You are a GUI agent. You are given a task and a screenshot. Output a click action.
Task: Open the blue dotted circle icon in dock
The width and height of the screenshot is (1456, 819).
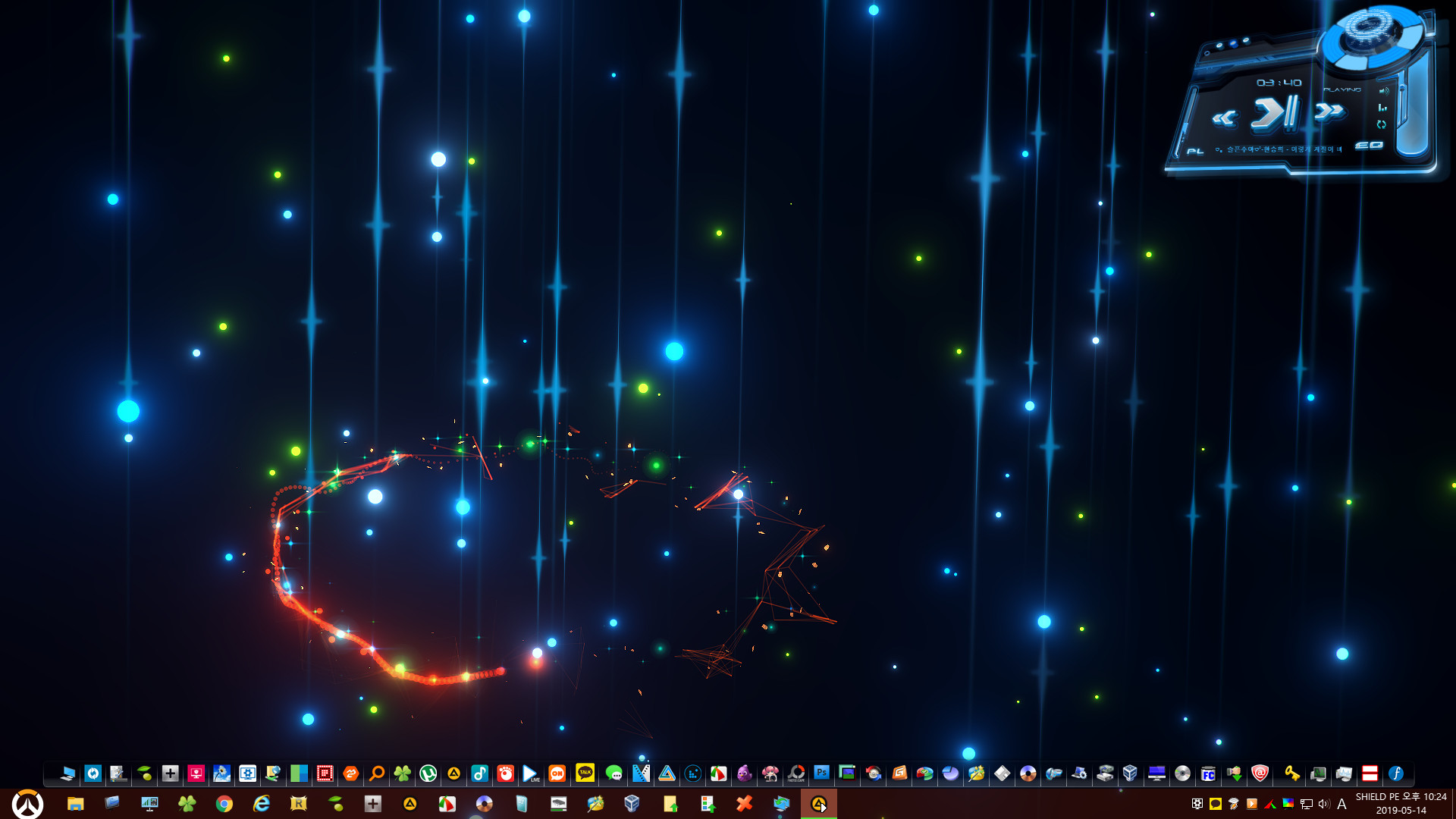tap(692, 773)
